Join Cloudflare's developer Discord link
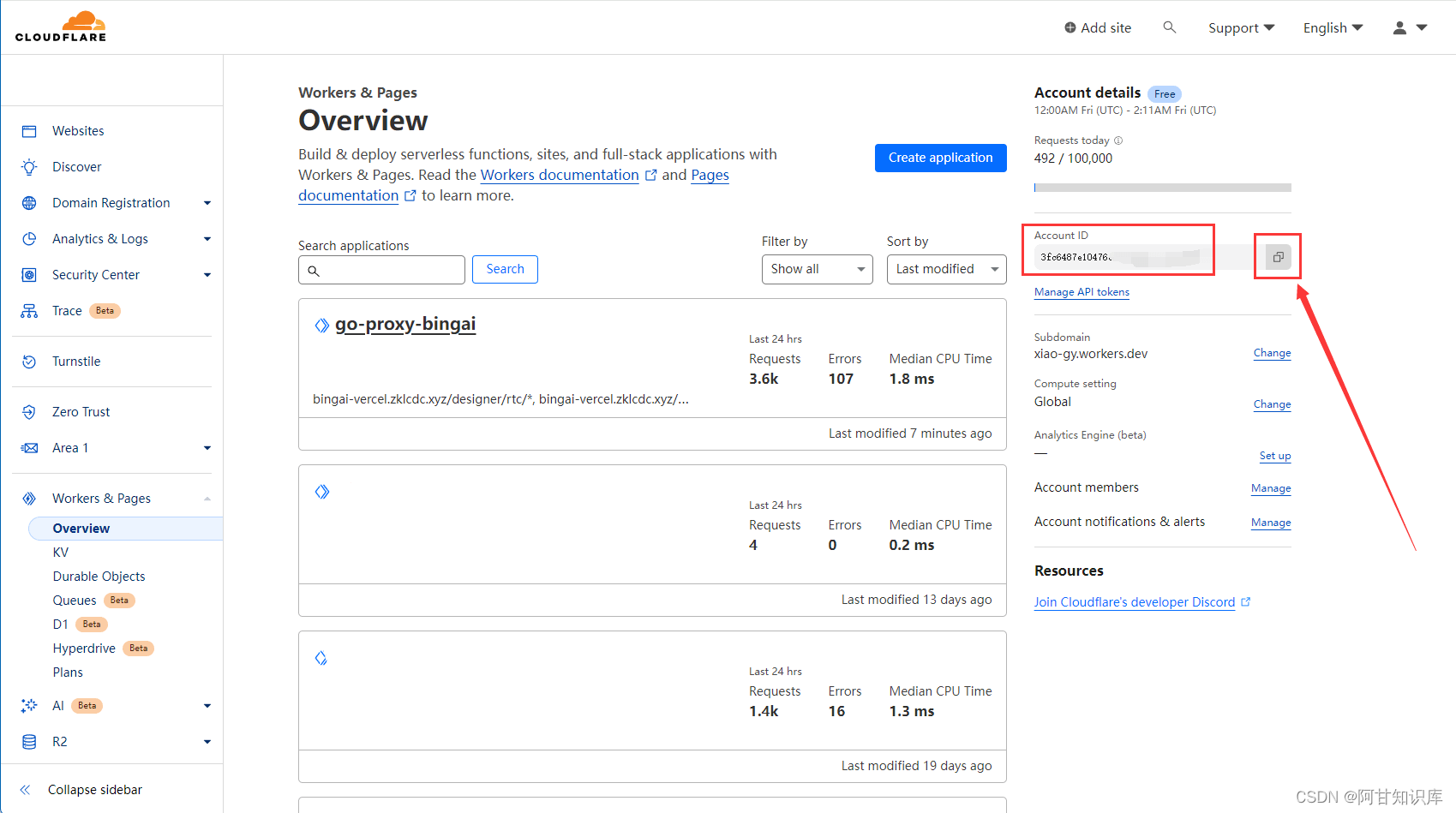This screenshot has height=813, width=1456. [1135, 602]
